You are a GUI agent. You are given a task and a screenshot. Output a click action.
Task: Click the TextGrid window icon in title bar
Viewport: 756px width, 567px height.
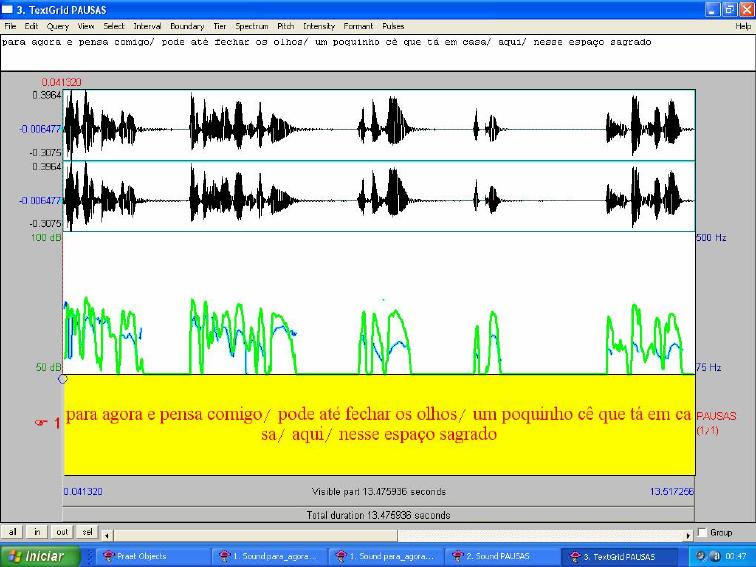click(x=7, y=10)
